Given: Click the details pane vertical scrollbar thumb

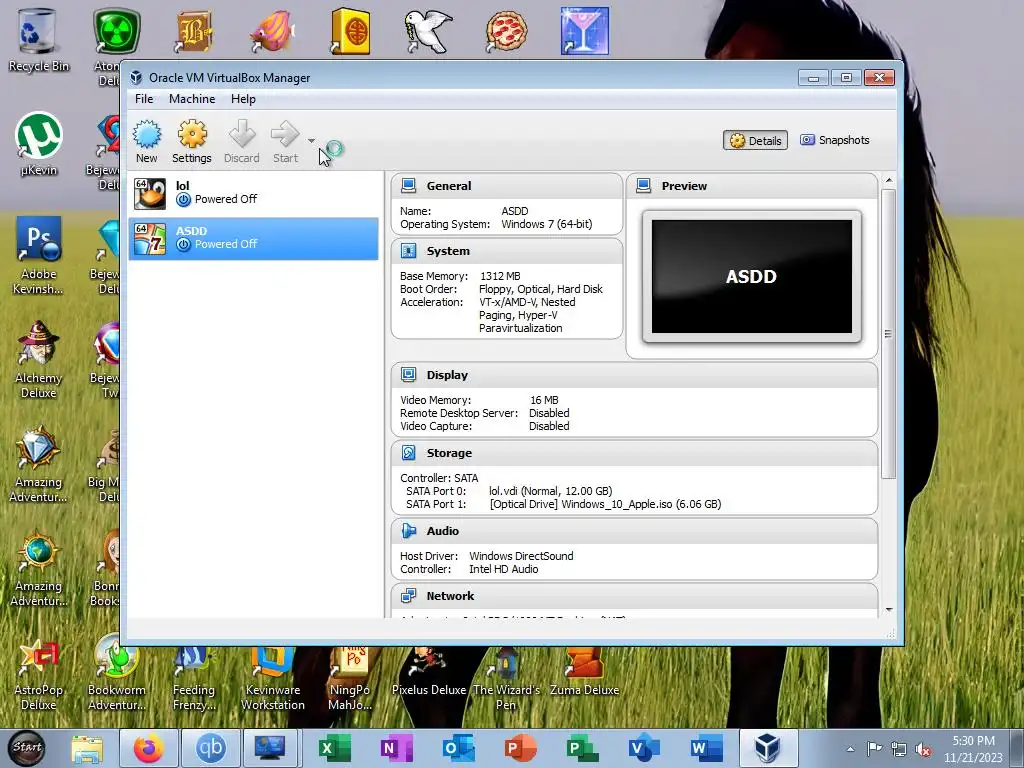Looking at the screenshot, I should pos(888,334).
